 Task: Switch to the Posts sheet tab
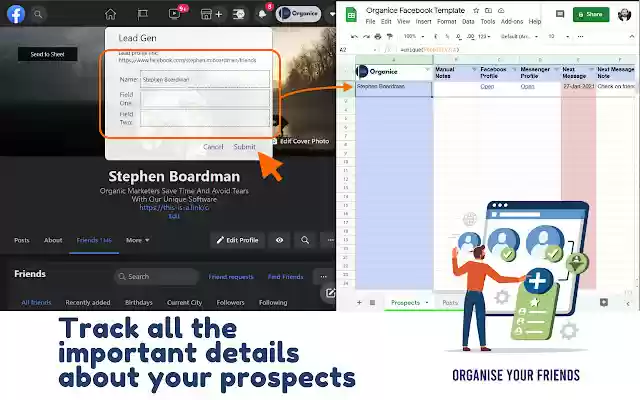coord(450,302)
